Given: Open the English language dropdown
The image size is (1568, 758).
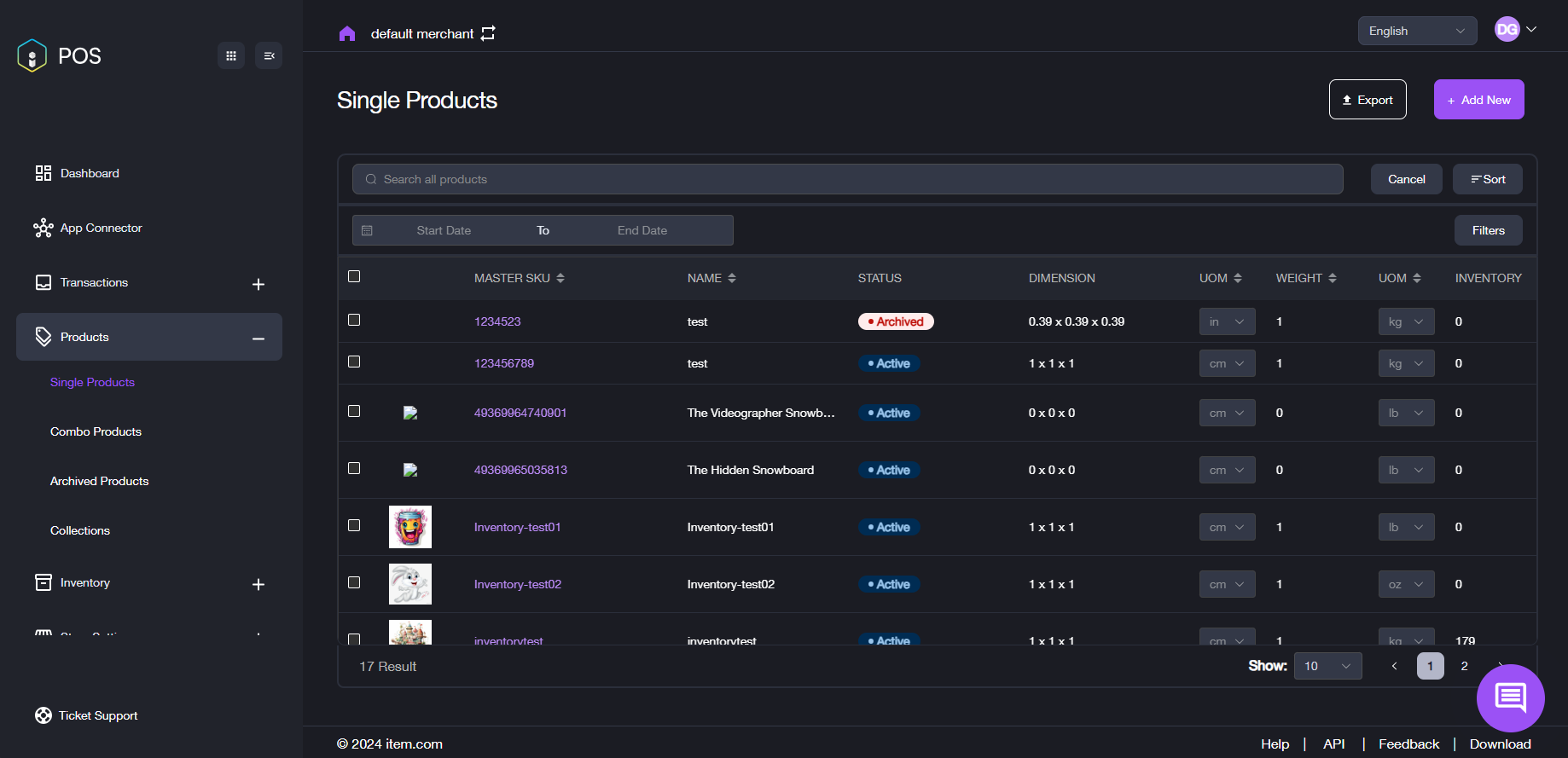Looking at the screenshot, I should (x=1416, y=31).
